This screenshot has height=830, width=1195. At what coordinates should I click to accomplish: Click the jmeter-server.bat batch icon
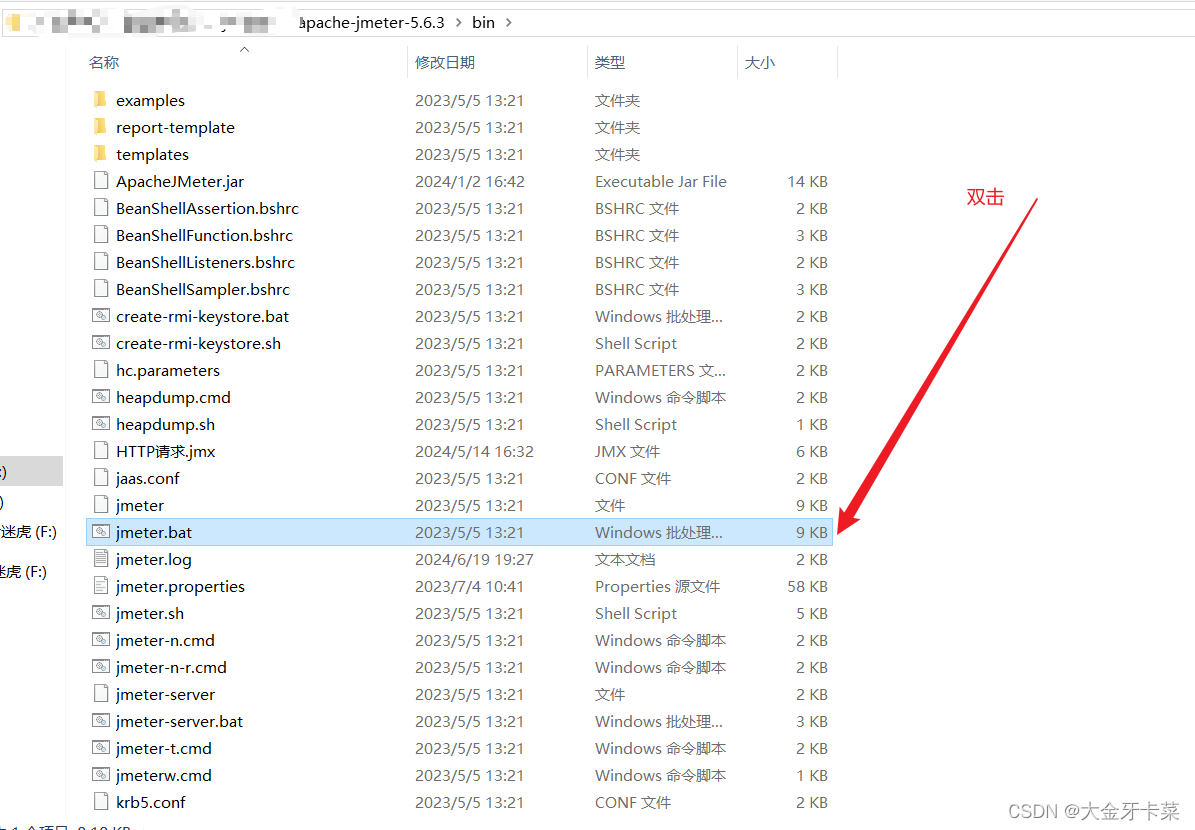click(101, 721)
